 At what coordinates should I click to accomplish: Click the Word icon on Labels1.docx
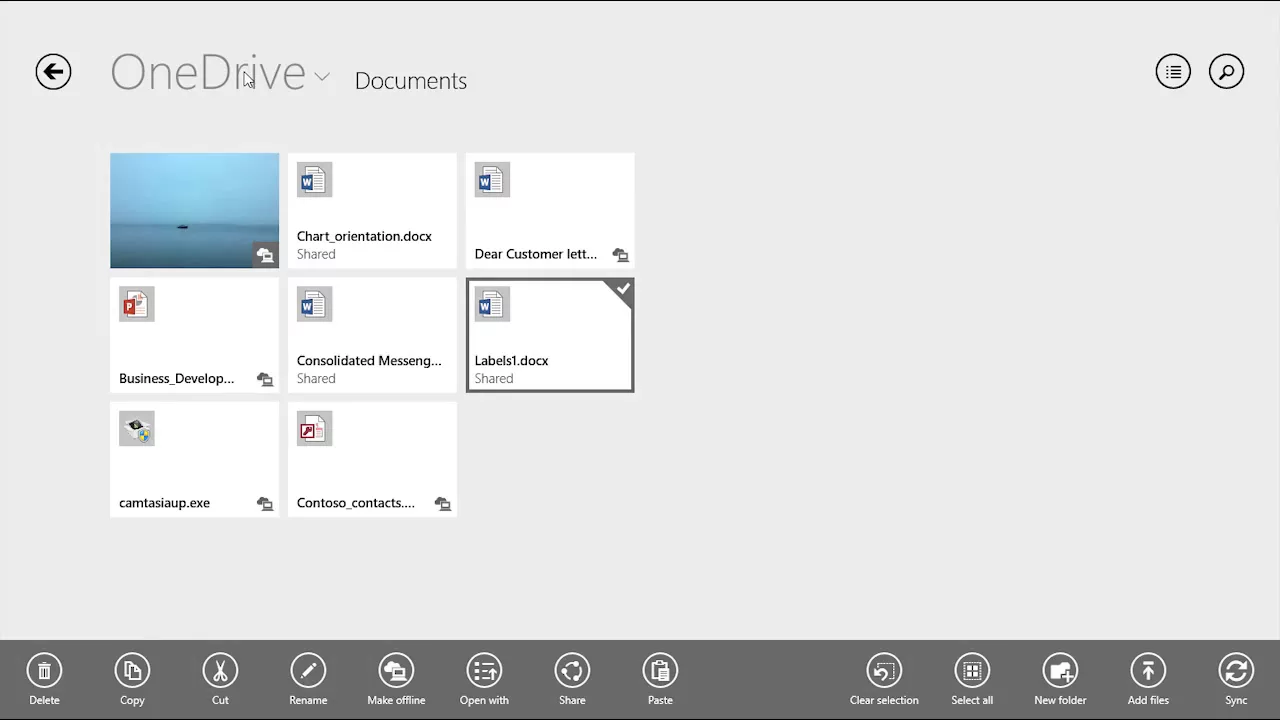click(492, 304)
